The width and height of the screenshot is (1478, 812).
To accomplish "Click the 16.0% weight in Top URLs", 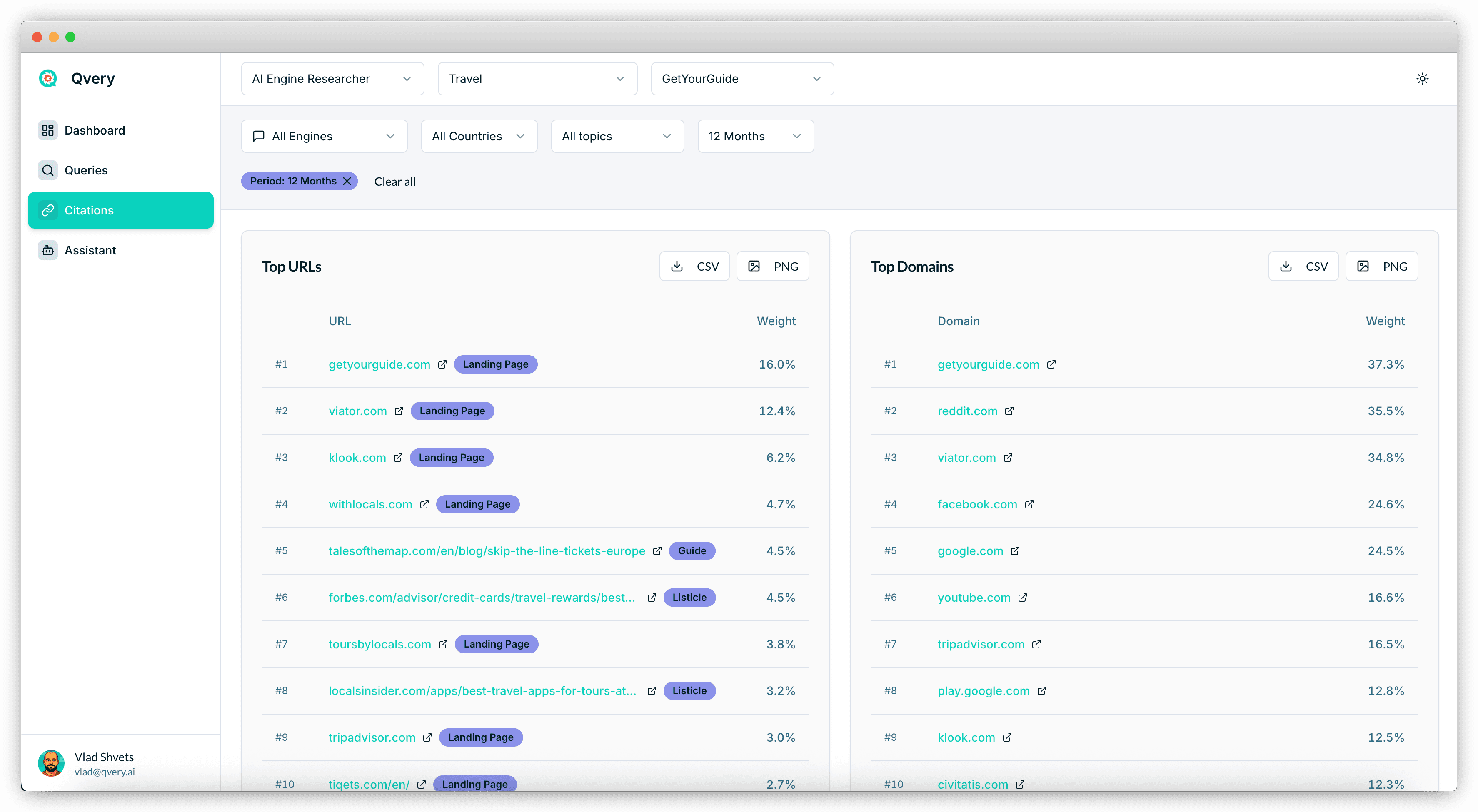I will click(777, 364).
